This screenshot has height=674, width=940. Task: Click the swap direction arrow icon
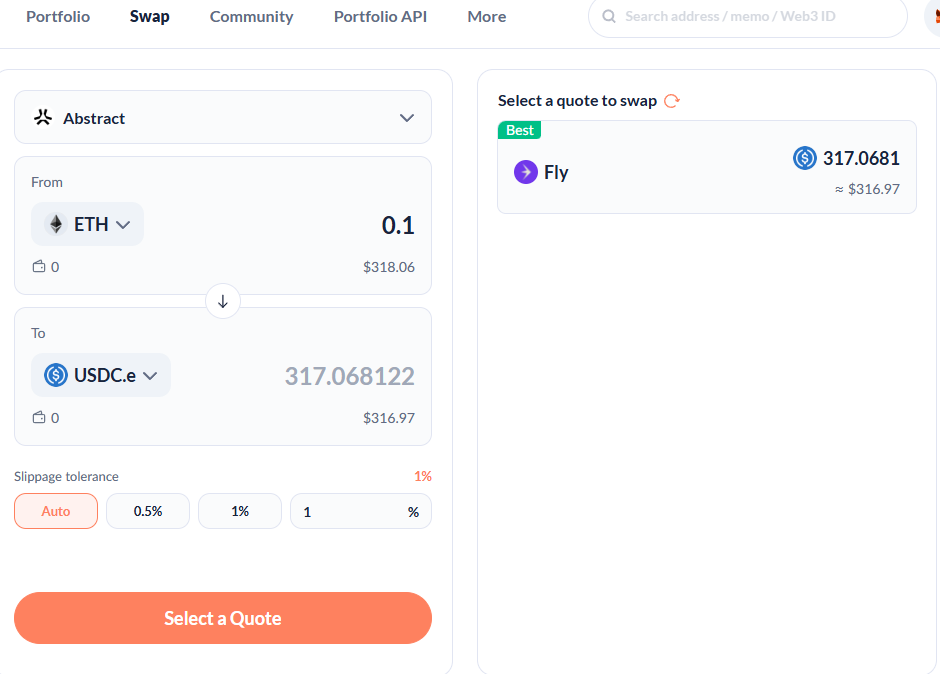coord(223,301)
